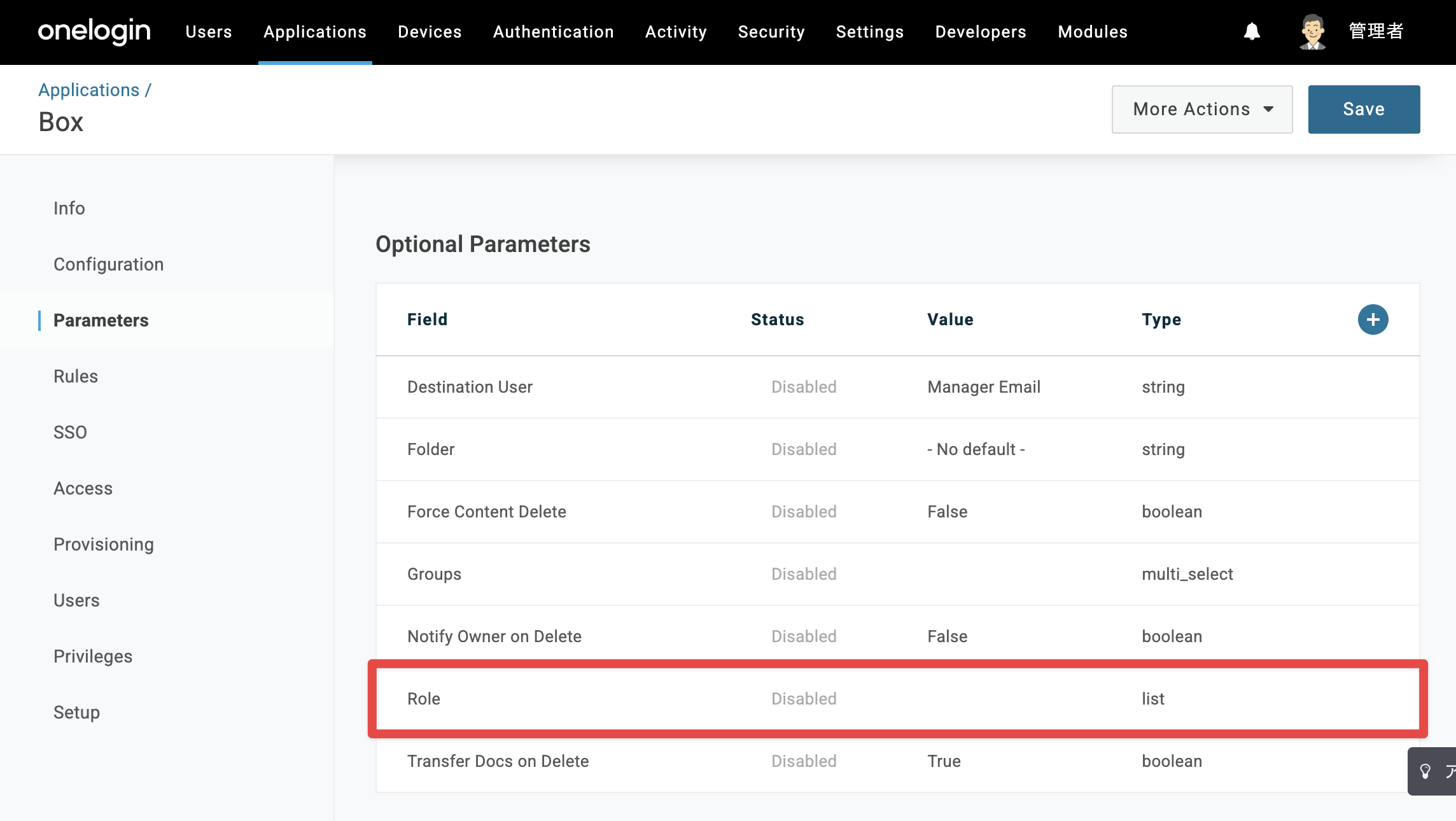Open the Authentication top navigation menu
The image size is (1456, 821).
click(x=553, y=32)
